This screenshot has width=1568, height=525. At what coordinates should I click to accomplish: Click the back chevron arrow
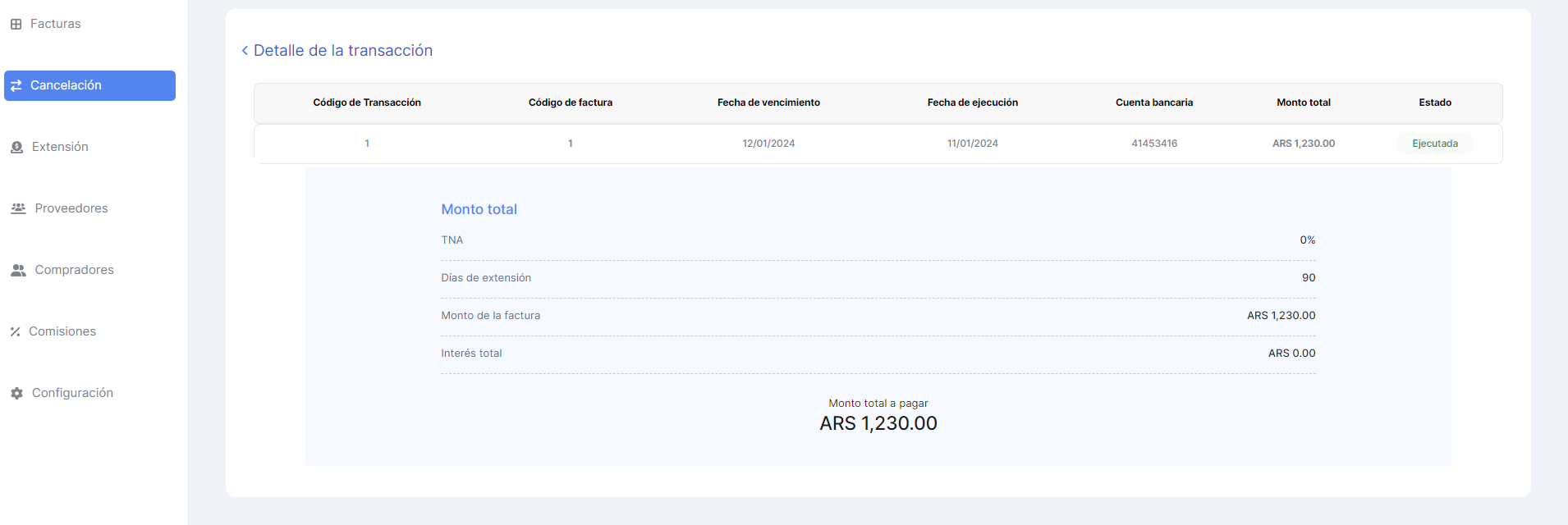(x=245, y=51)
